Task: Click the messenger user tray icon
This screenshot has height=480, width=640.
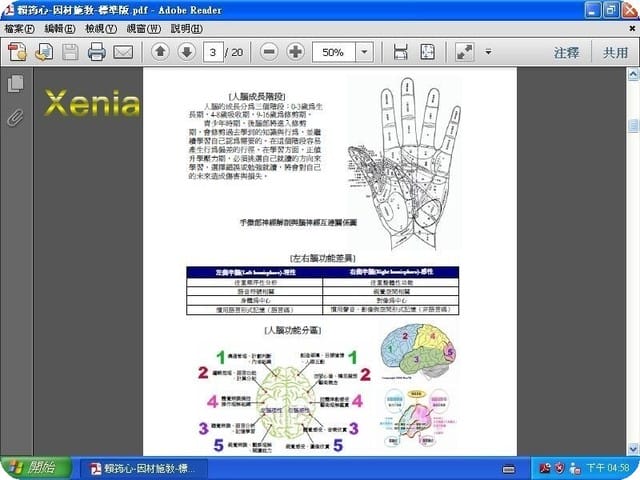Action: coord(575,468)
